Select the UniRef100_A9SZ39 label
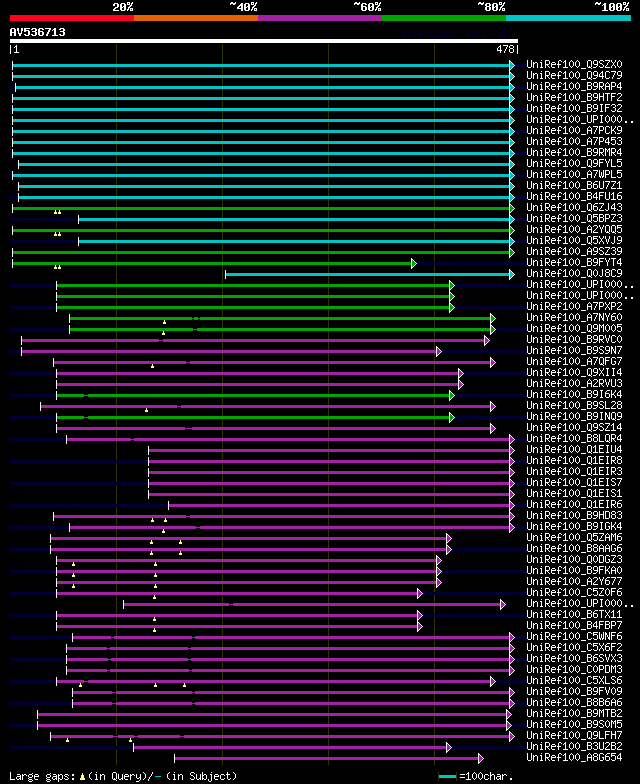Screen dimensions: 640x784 pyautogui.click(x=574, y=252)
